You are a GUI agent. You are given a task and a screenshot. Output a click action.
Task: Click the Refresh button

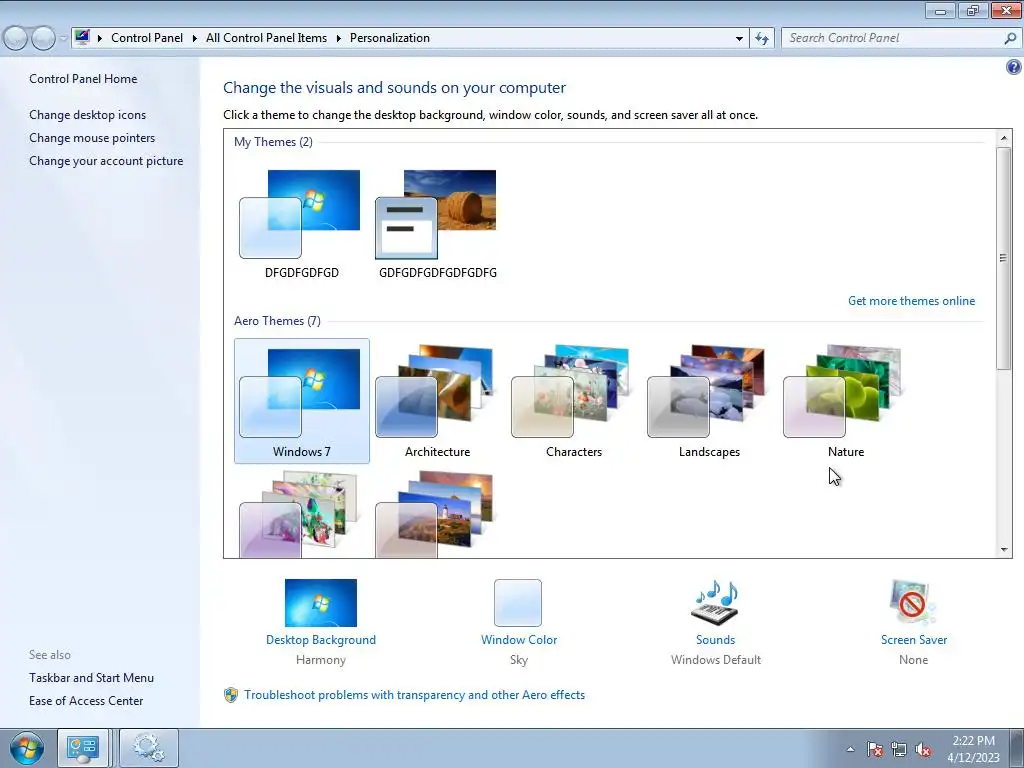[x=761, y=39]
